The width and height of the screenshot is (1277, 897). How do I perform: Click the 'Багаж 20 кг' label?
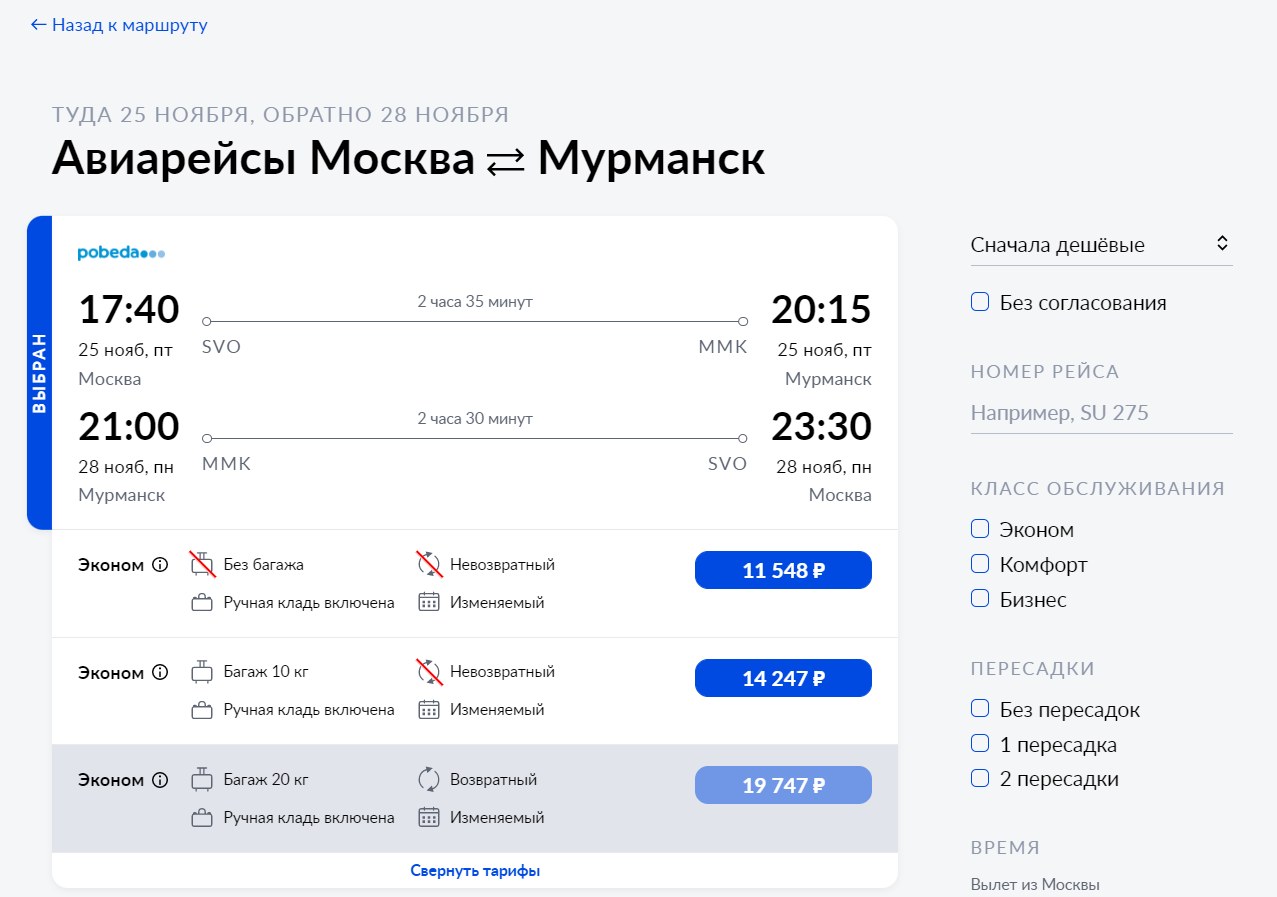266,780
